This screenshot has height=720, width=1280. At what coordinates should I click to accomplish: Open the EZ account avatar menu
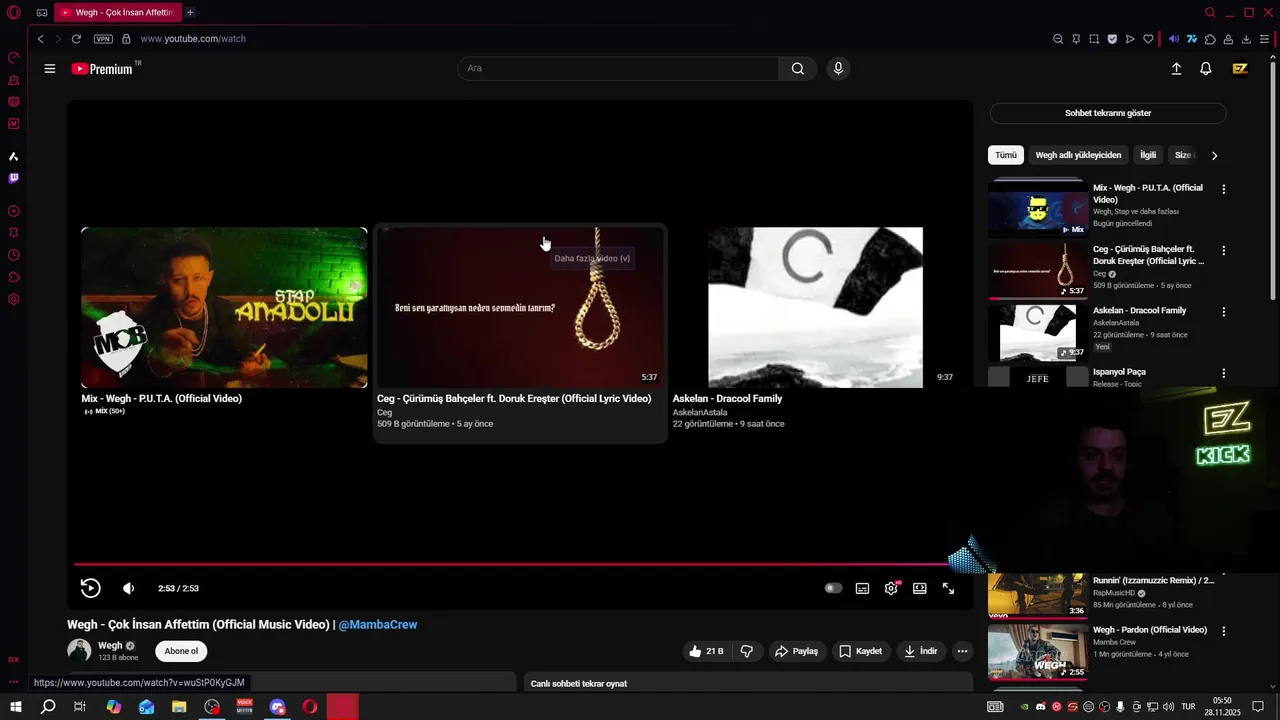[1240, 69]
